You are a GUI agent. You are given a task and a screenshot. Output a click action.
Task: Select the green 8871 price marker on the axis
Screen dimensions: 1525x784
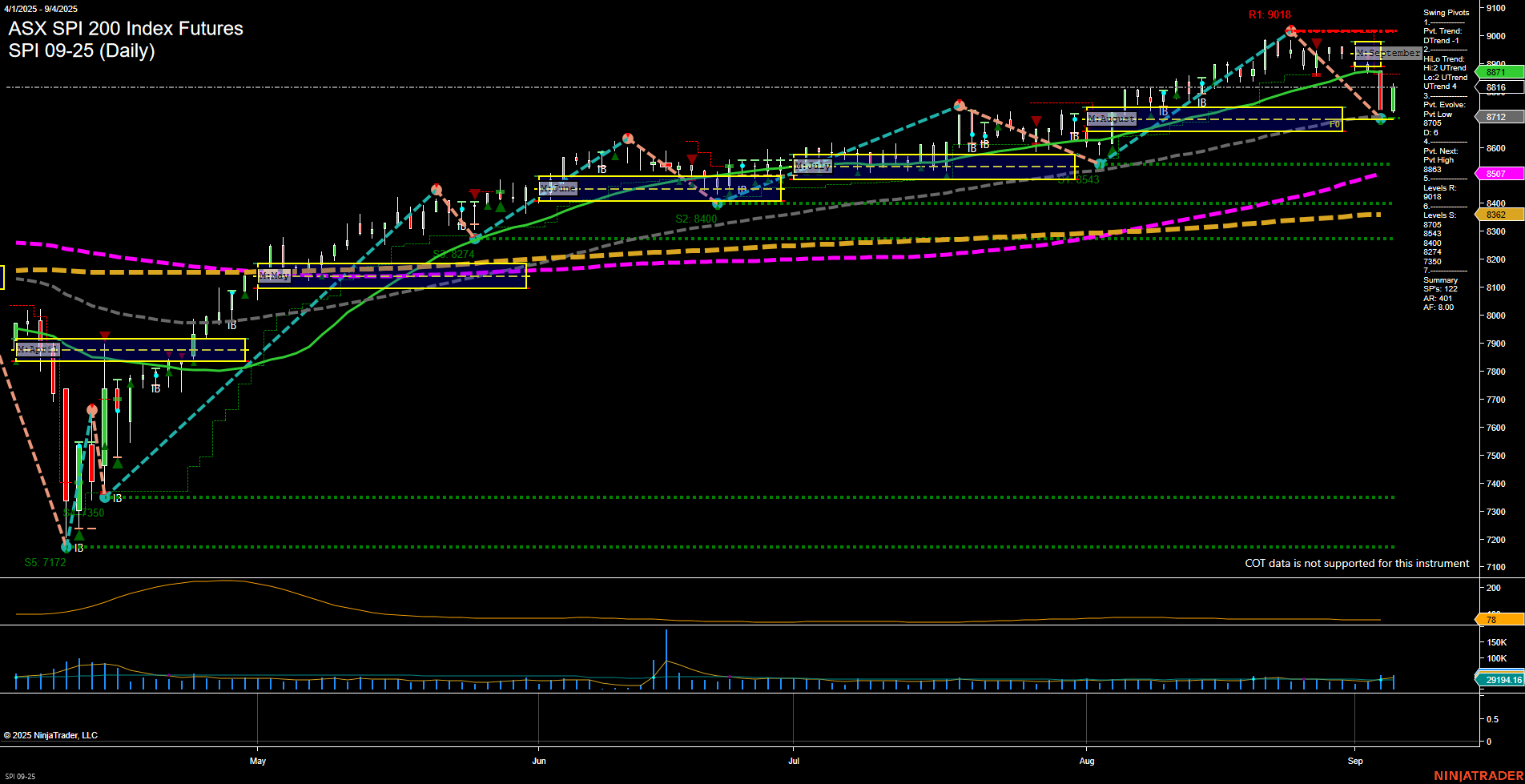pos(1497,72)
